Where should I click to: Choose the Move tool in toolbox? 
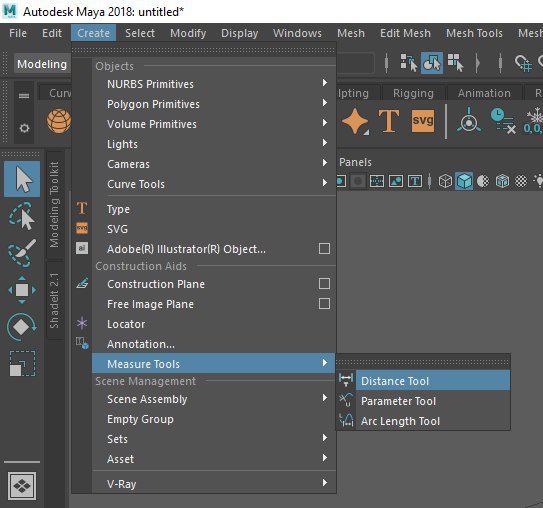coord(22,290)
